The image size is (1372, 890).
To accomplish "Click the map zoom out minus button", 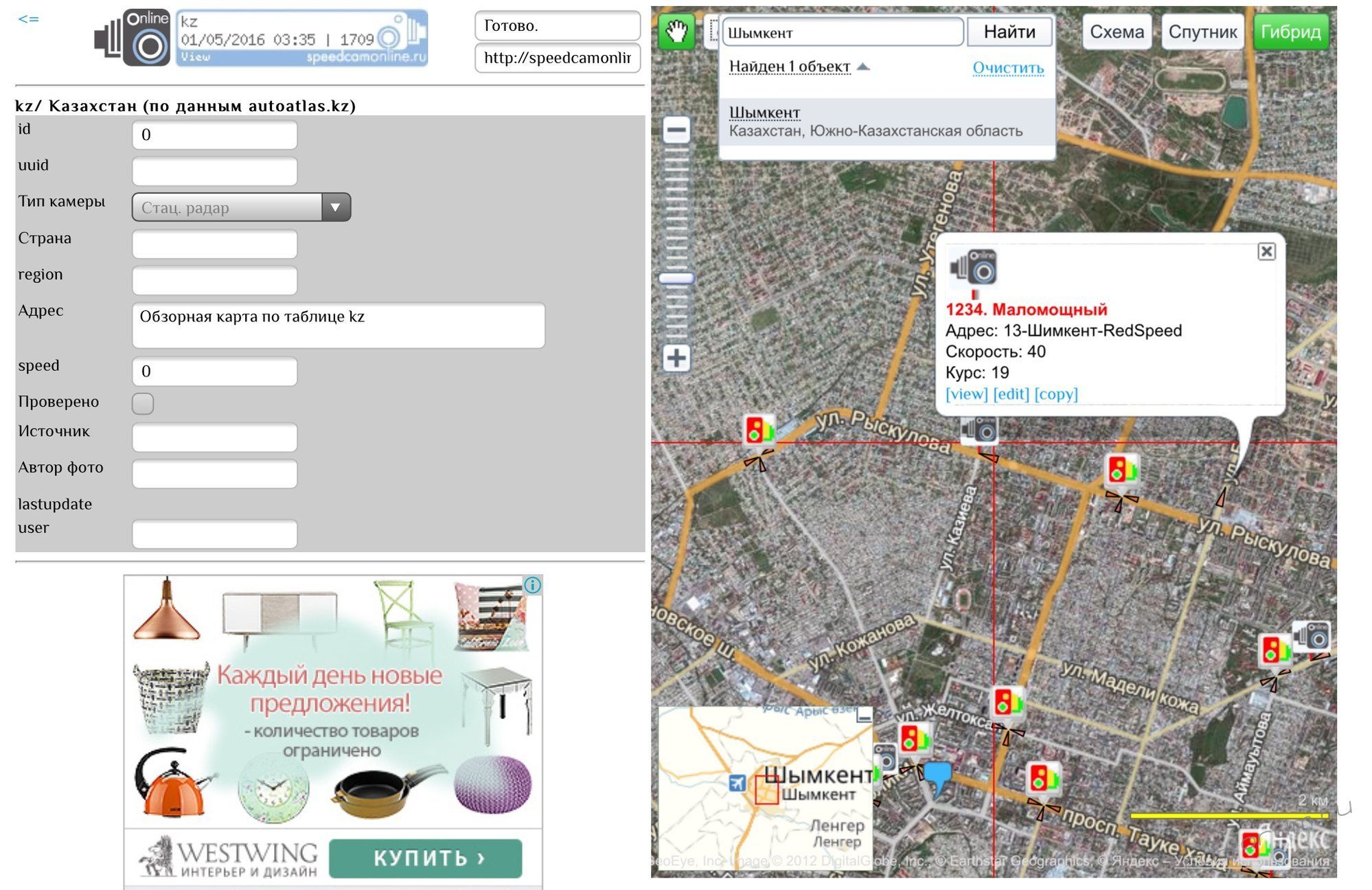I will point(676,130).
